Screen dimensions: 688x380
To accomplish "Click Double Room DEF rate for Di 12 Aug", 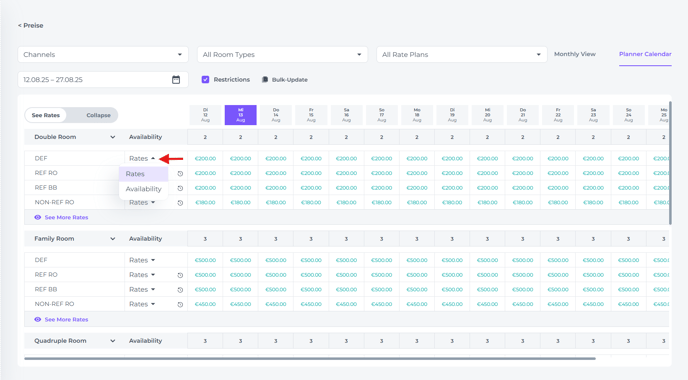I will [x=205, y=158].
